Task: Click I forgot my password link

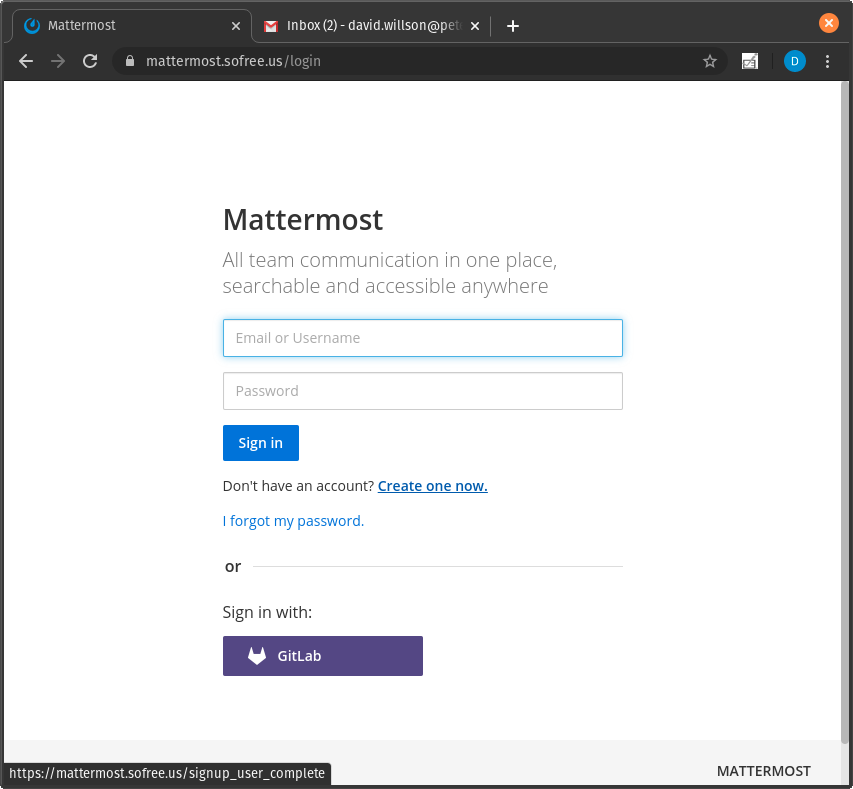Action: pyautogui.click(x=293, y=521)
